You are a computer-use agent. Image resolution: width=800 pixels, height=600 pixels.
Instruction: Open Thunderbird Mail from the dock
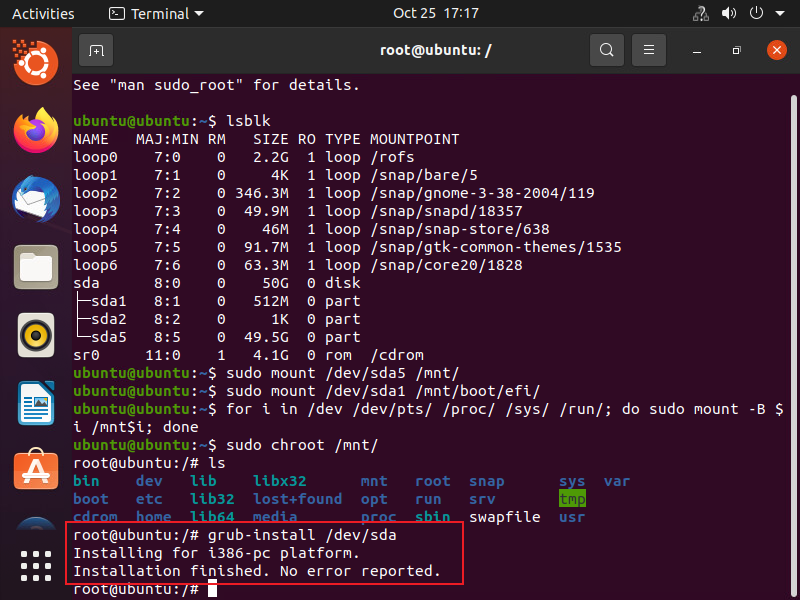tap(36, 199)
